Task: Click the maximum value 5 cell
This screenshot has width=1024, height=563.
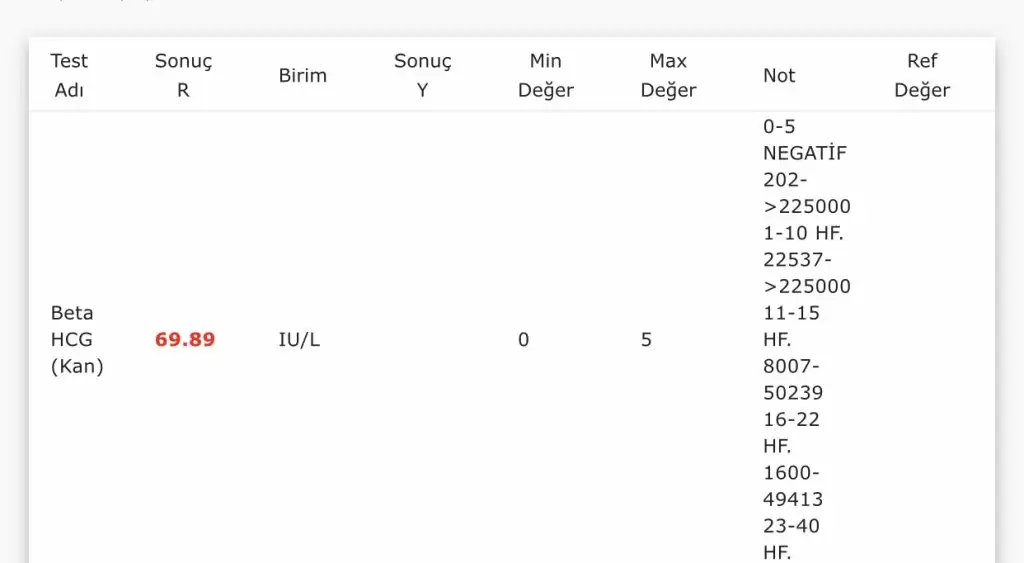Action: pos(646,340)
